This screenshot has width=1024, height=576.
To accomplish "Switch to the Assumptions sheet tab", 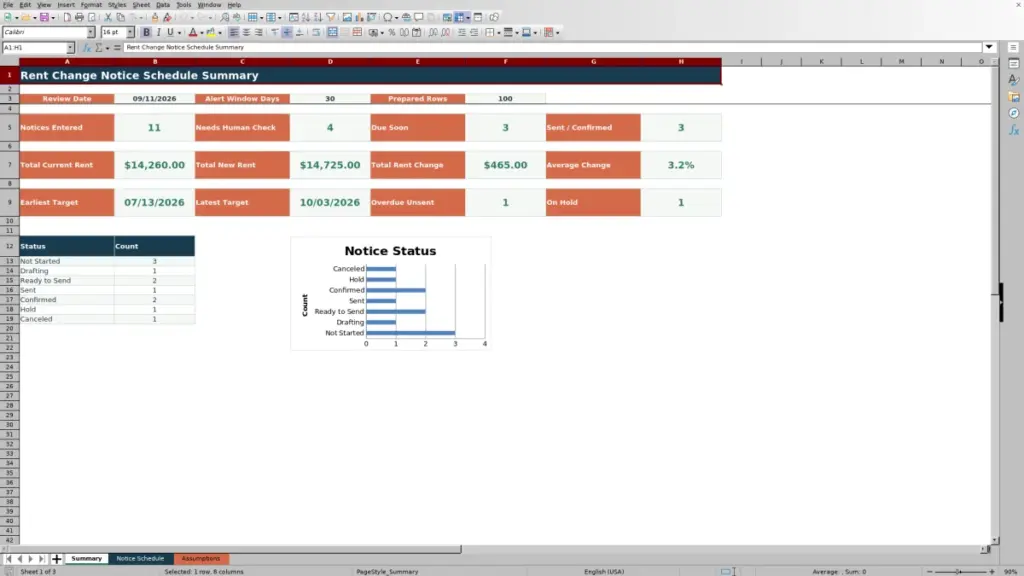I will pyautogui.click(x=201, y=558).
